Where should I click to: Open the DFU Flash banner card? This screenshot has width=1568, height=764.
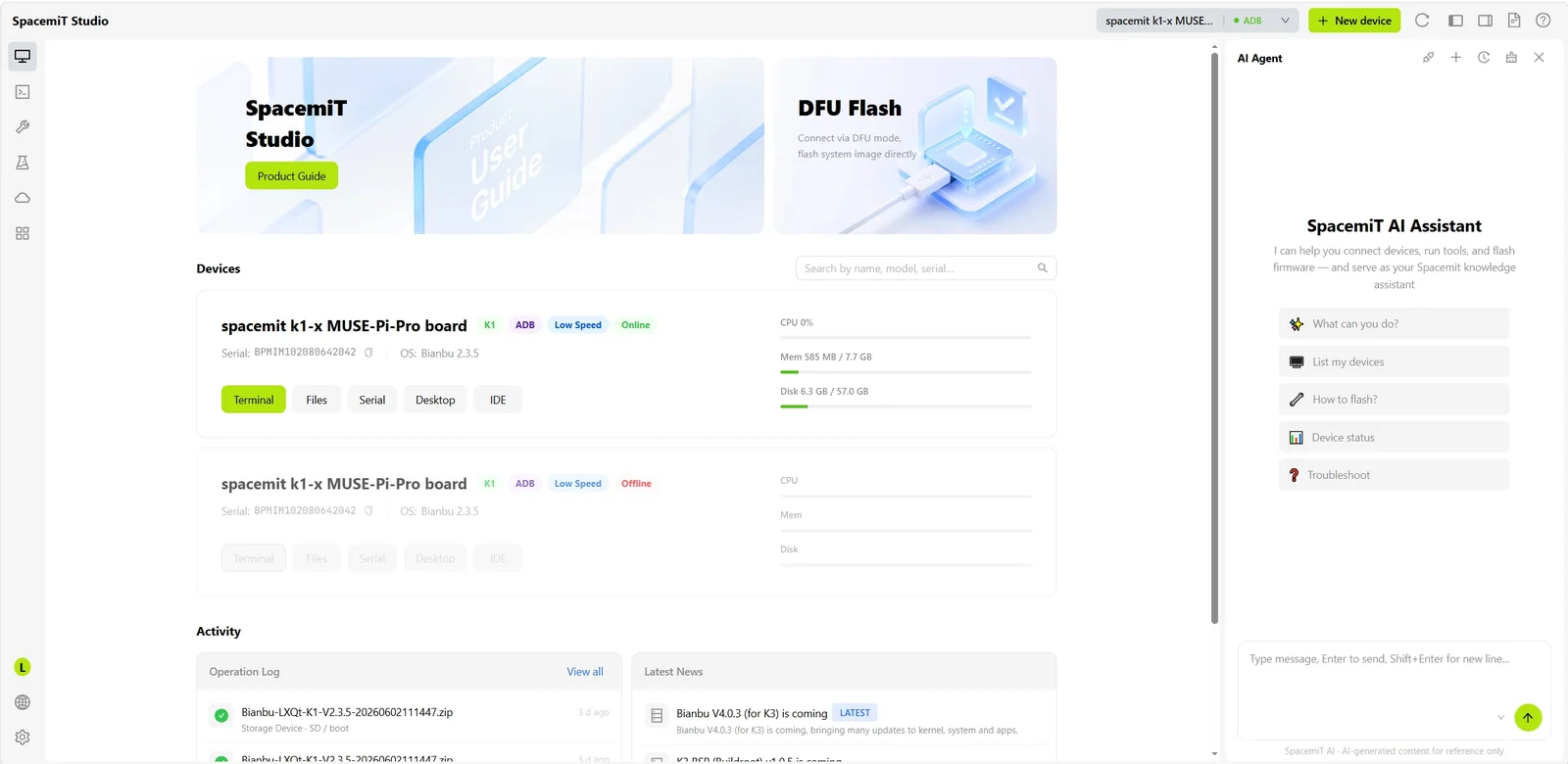pyautogui.click(x=915, y=145)
